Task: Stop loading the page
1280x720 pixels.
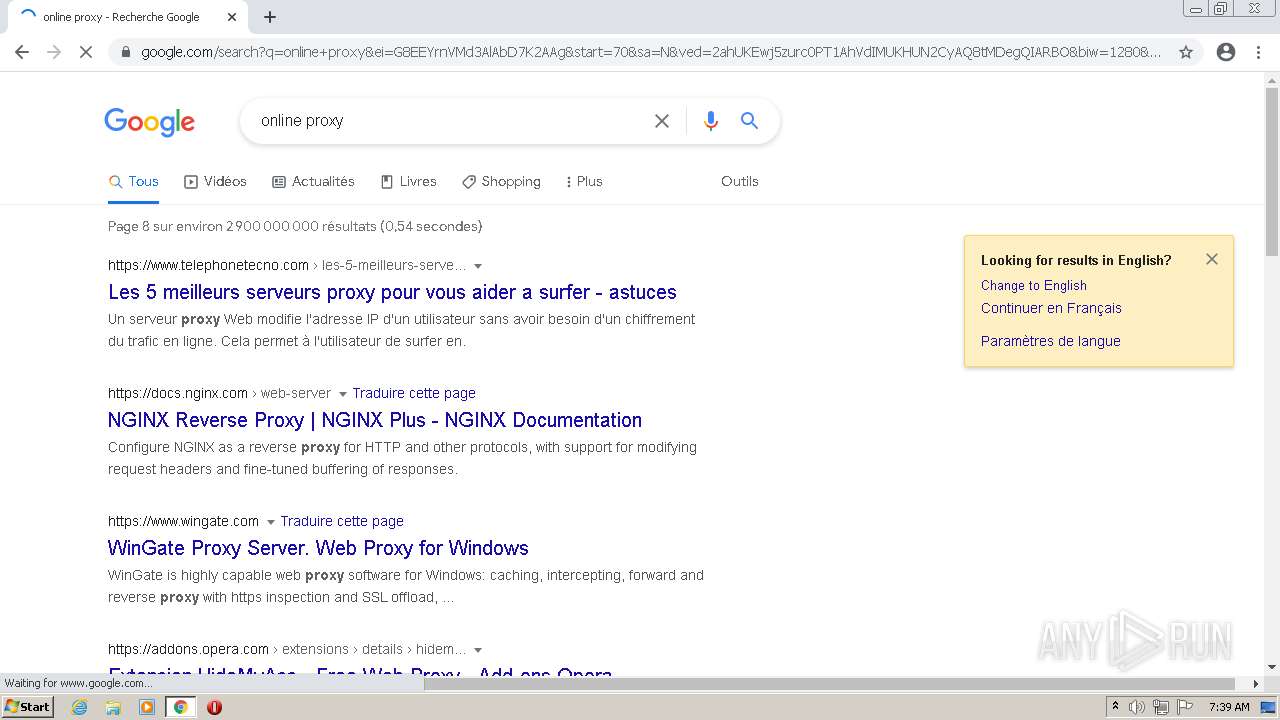Action: pos(86,52)
